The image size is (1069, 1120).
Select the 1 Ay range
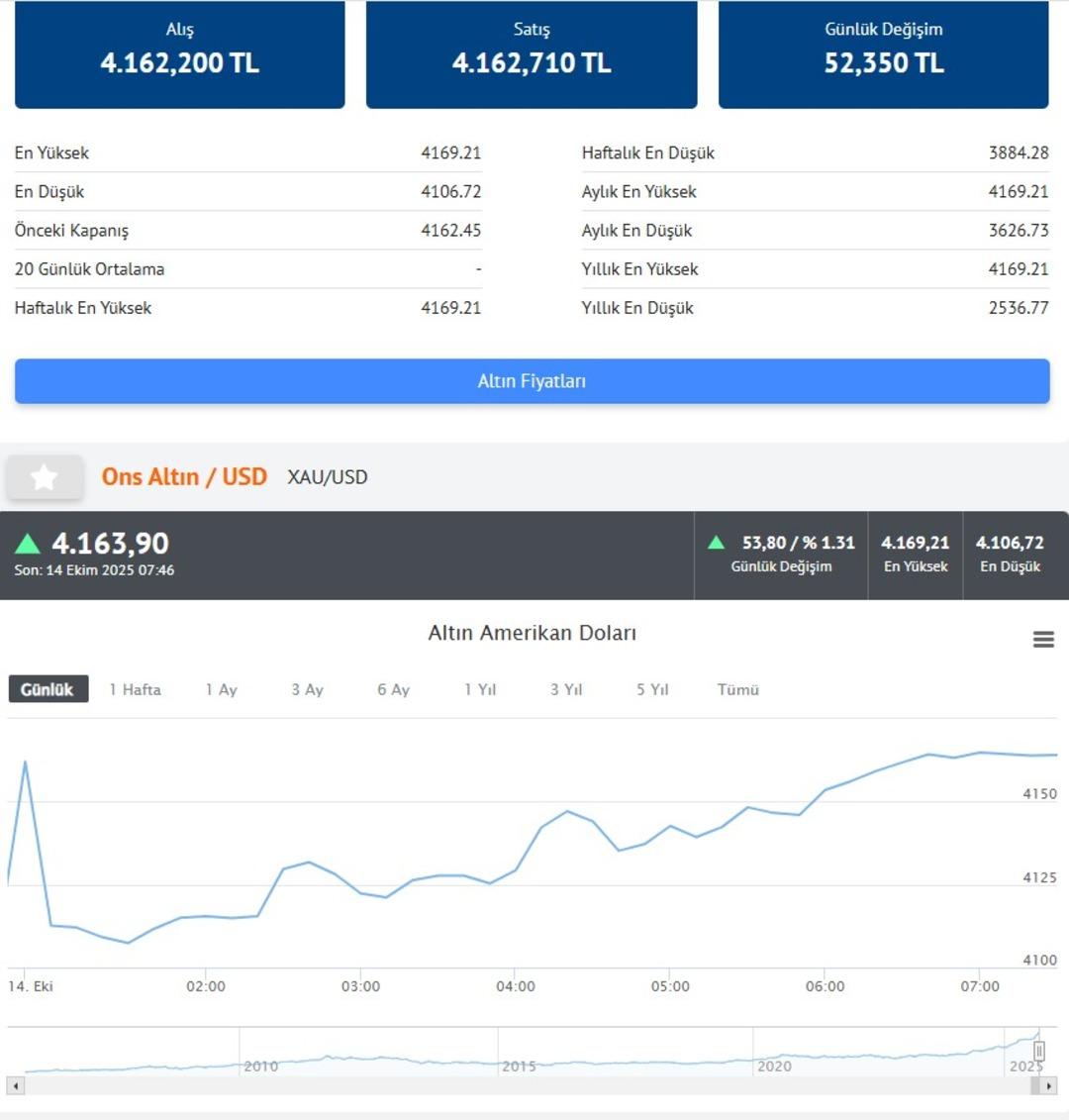coord(221,689)
